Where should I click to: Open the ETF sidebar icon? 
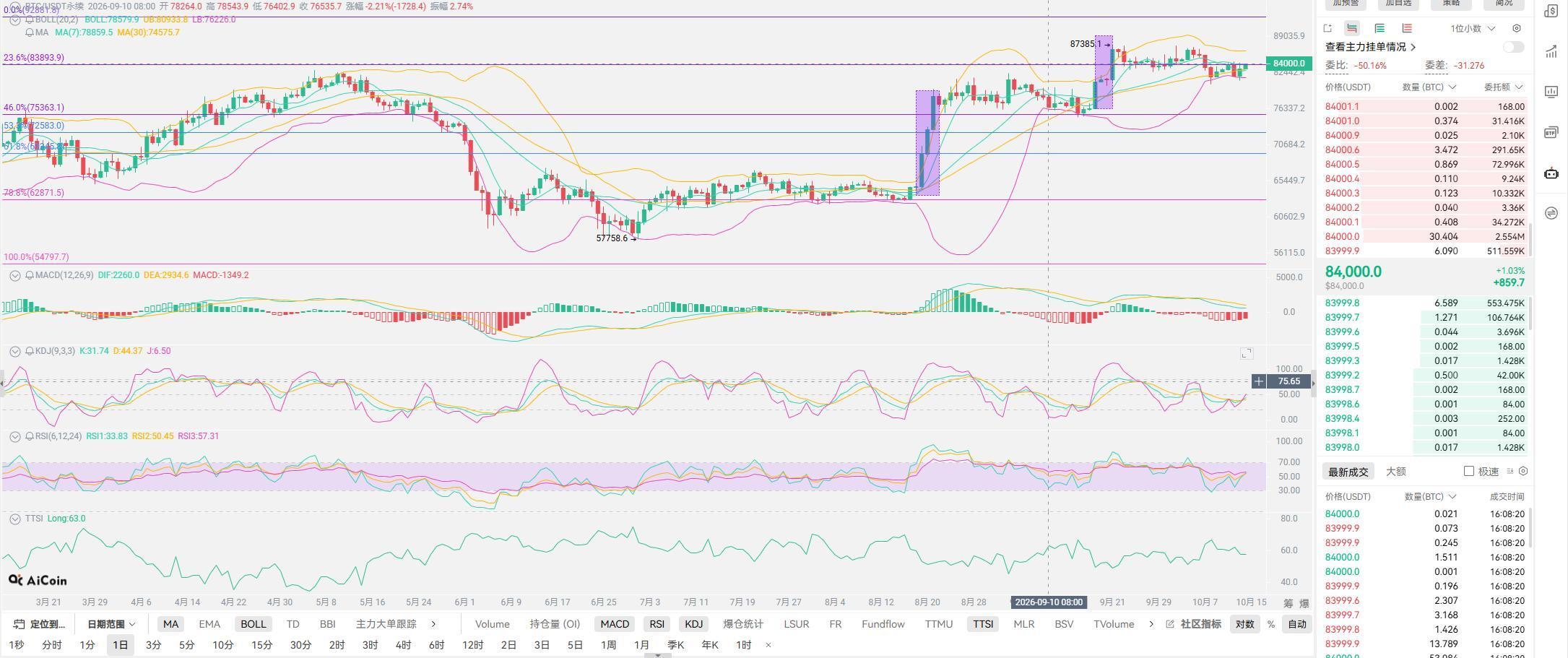coord(1551,132)
